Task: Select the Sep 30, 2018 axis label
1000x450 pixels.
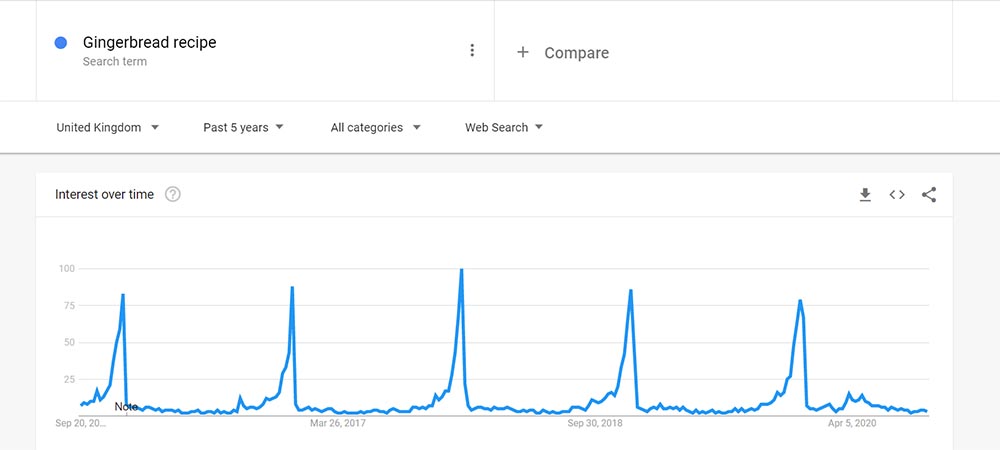Action: (595, 424)
